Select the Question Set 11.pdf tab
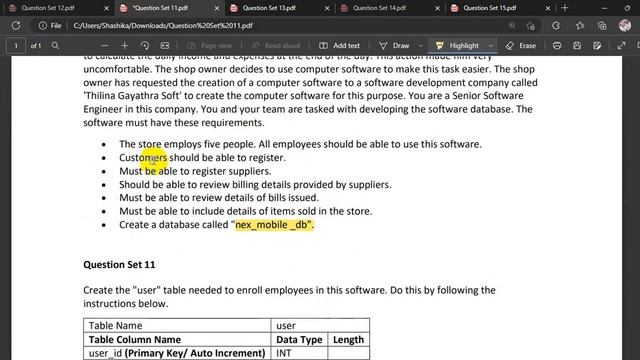Viewport: 640px width, 360px height. tap(169, 8)
